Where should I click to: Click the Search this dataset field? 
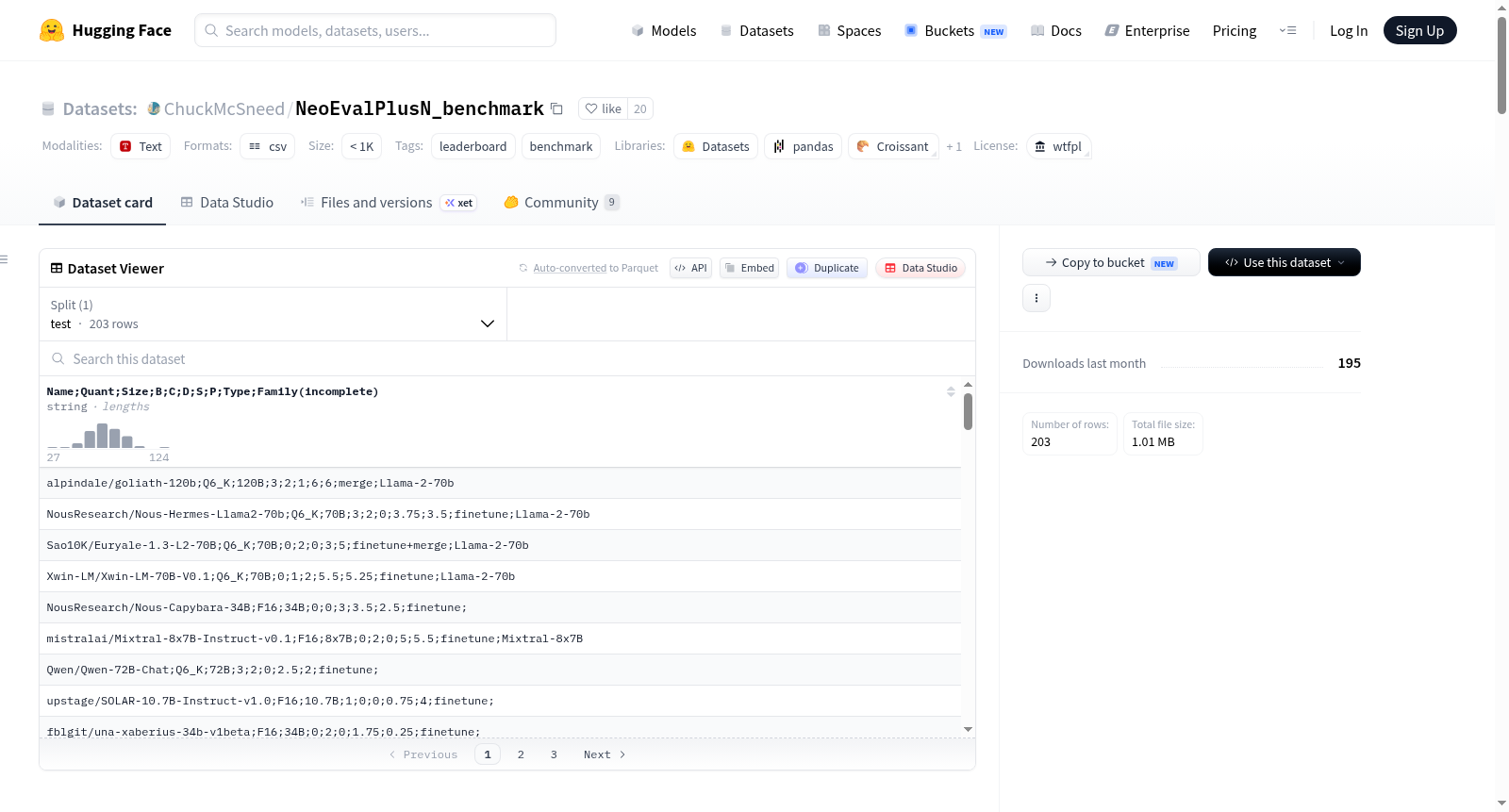507,359
